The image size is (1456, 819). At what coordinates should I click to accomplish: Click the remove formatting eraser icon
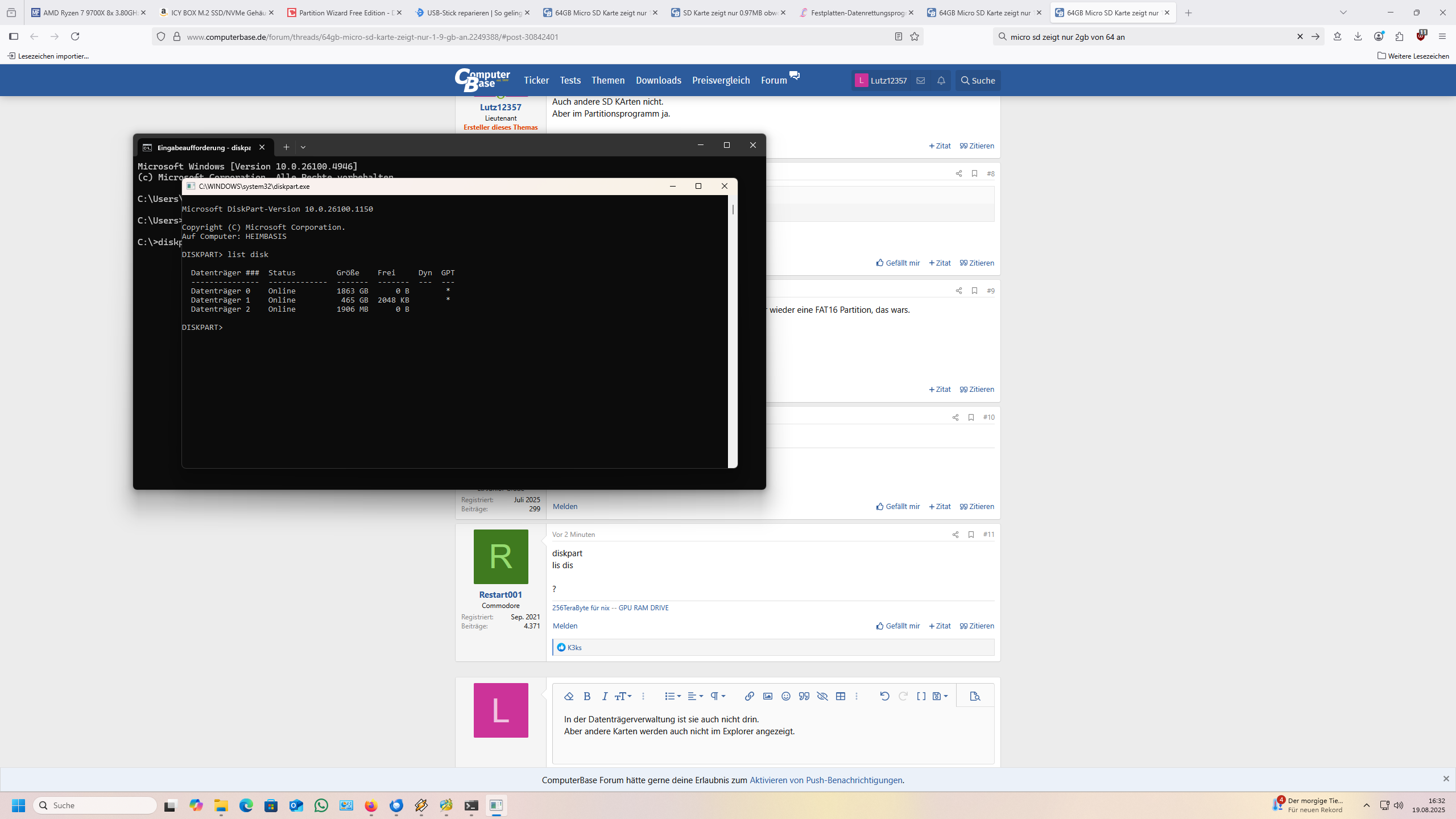tap(568, 696)
